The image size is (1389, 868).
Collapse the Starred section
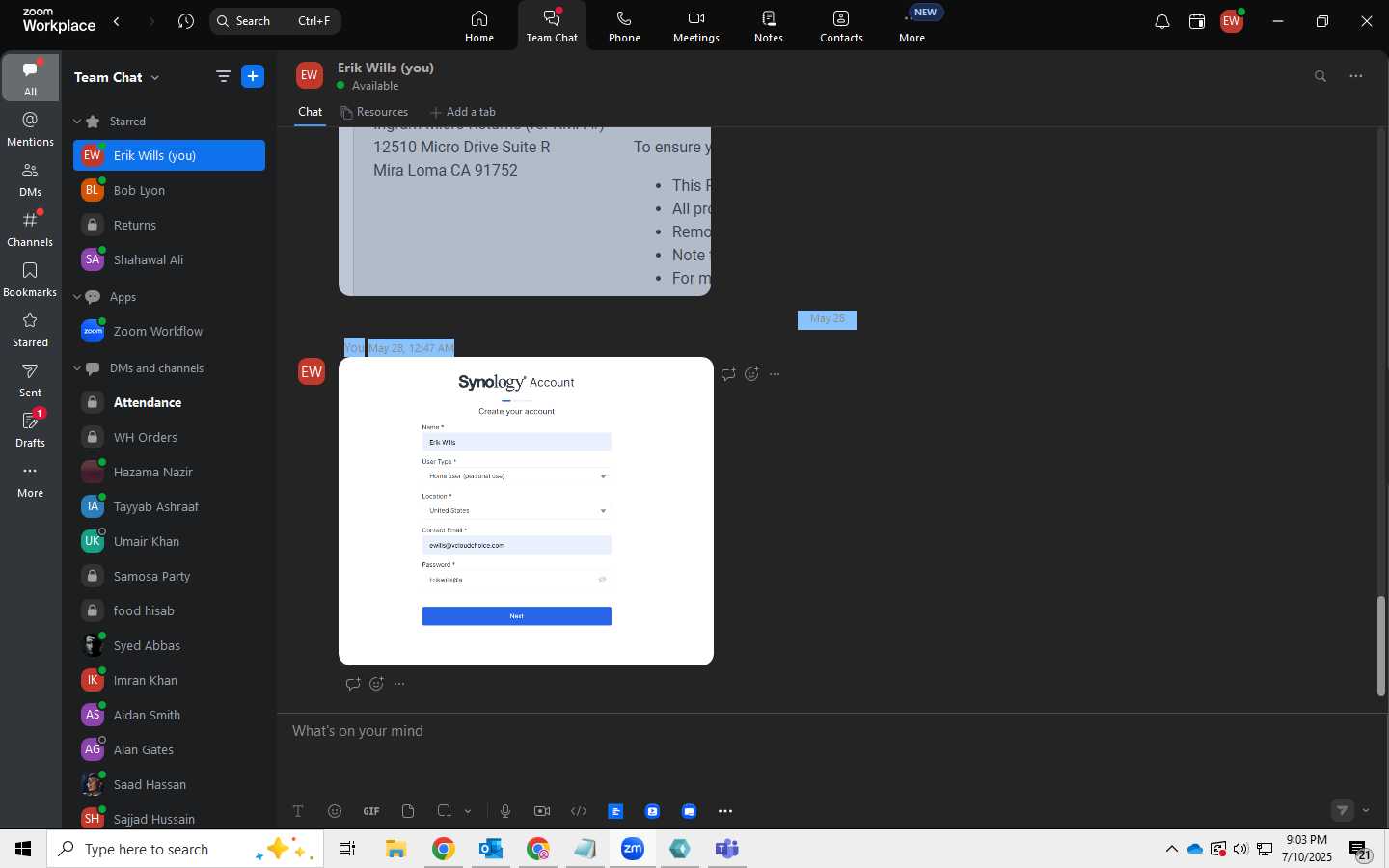click(x=77, y=122)
